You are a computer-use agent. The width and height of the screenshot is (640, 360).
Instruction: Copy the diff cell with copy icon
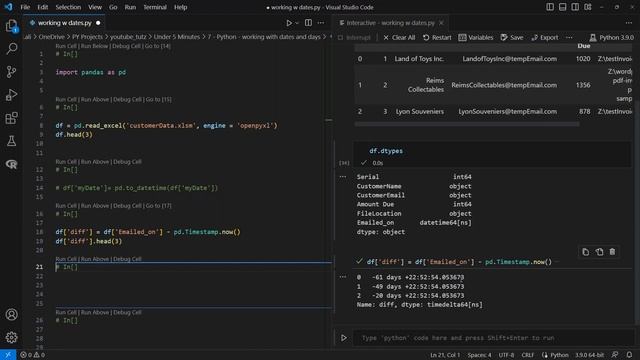click(586, 252)
